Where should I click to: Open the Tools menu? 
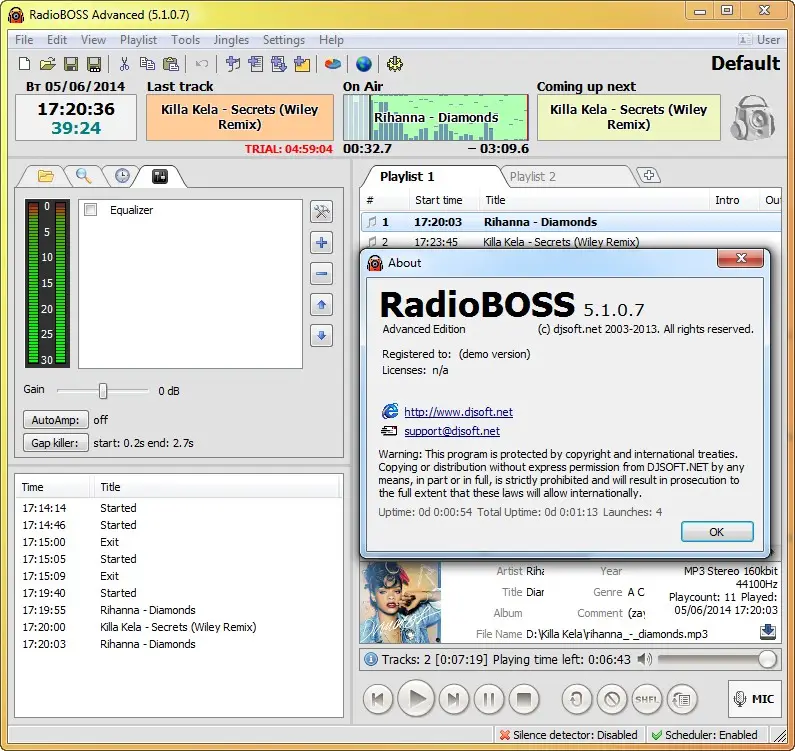[186, 40]
